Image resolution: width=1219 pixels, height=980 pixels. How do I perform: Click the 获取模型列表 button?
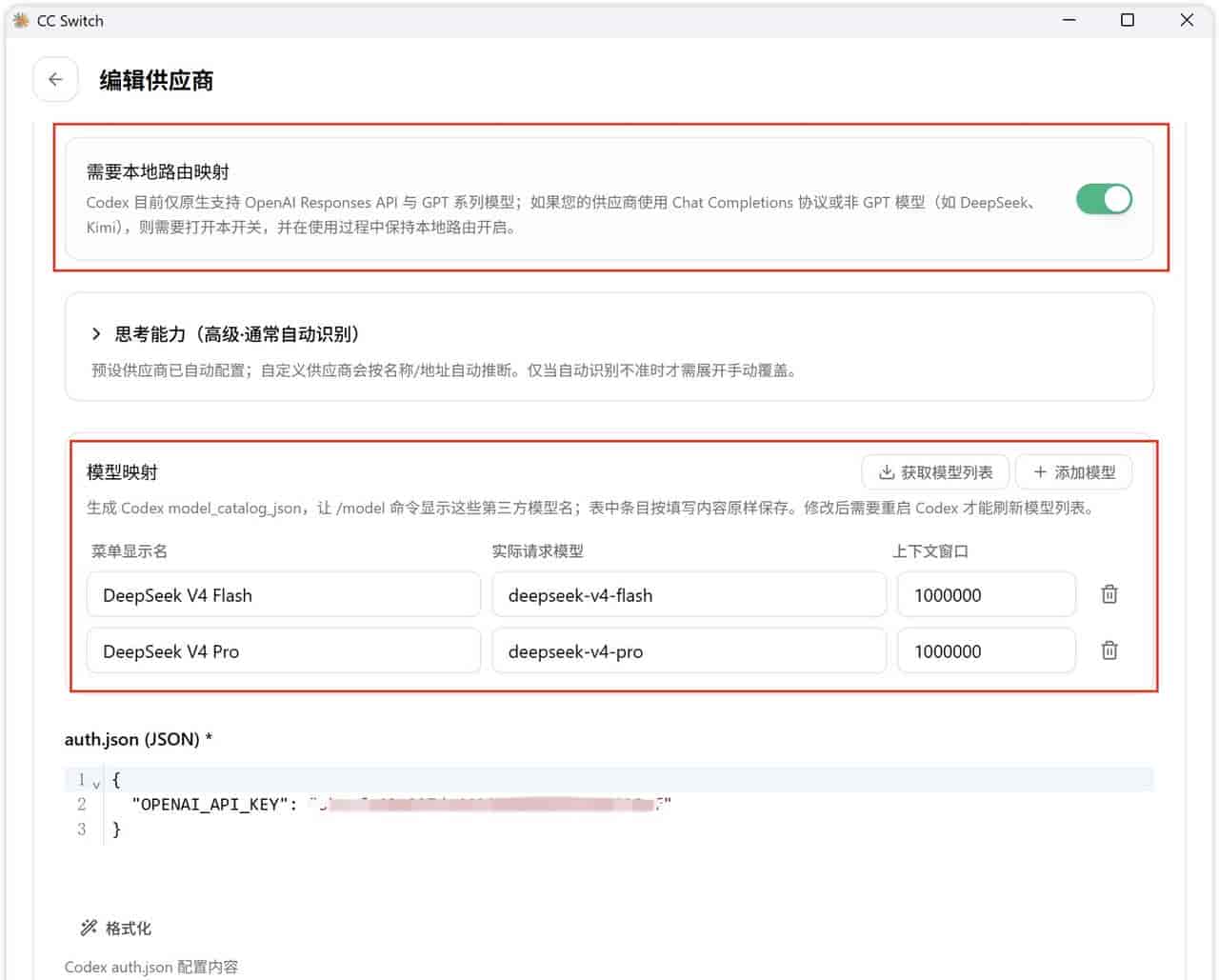click(935, 472)
